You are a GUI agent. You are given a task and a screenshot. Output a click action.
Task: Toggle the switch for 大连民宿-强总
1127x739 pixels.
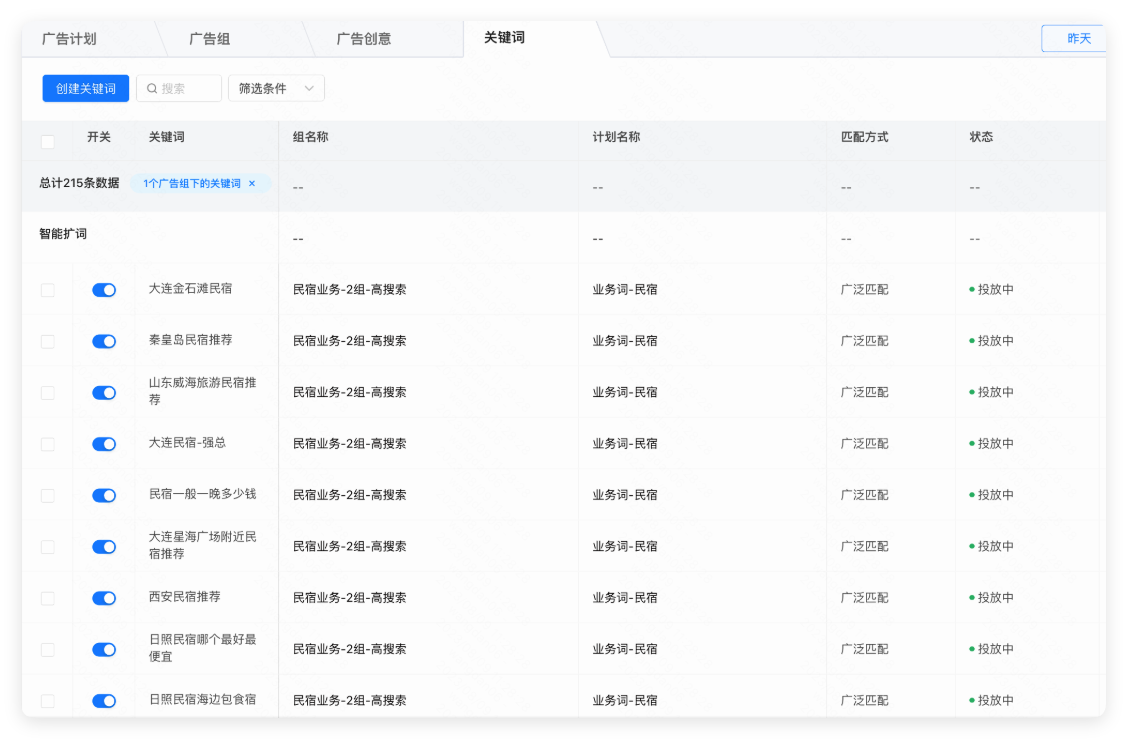click(104, 444)
